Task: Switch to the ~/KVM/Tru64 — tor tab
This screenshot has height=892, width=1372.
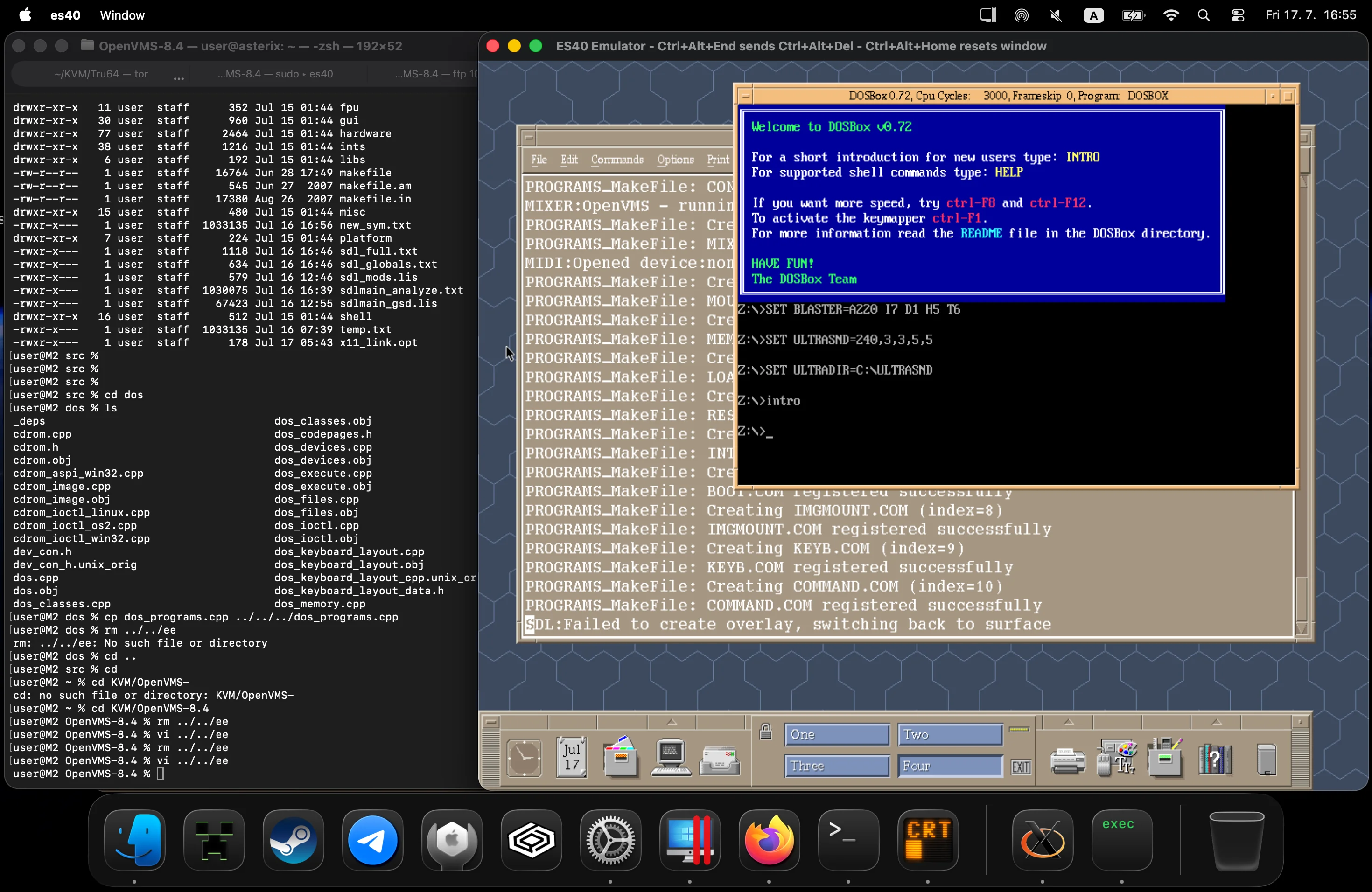Action: (x=101, y=74)
